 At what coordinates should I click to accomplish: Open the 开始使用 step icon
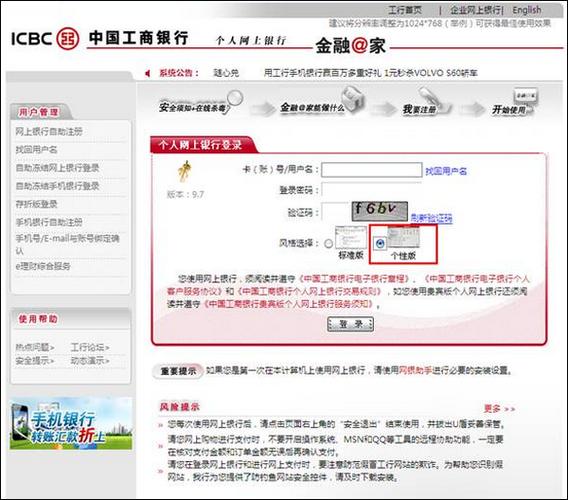(515, 102)
